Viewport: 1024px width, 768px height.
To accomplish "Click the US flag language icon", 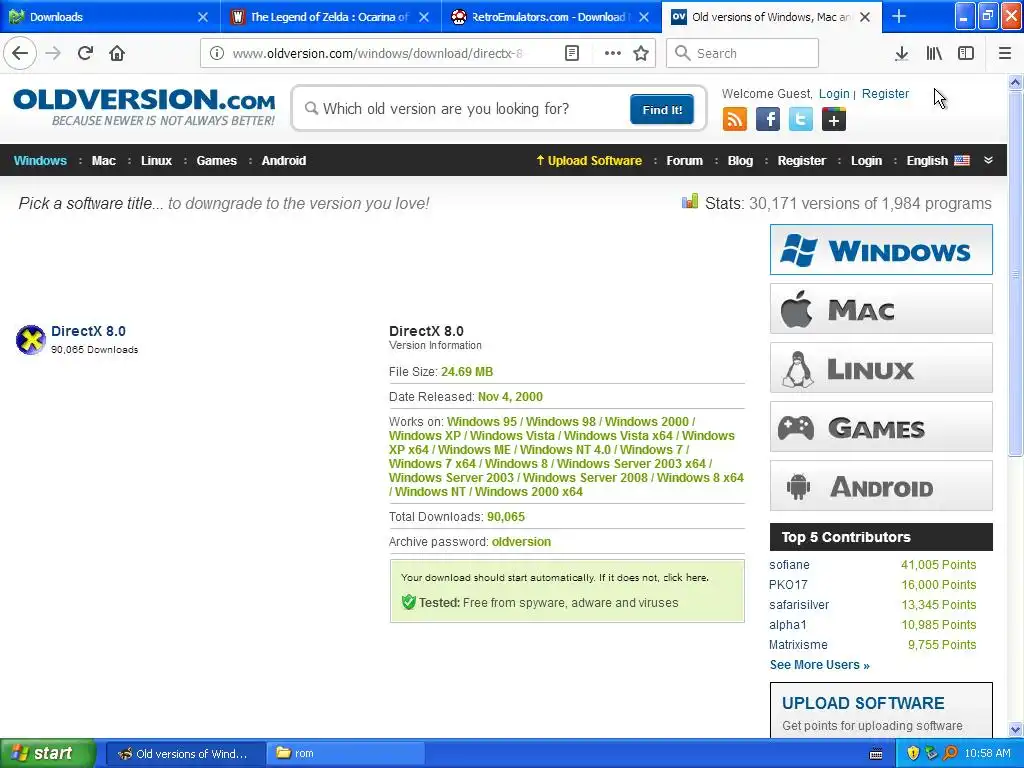I will (962, 161).
